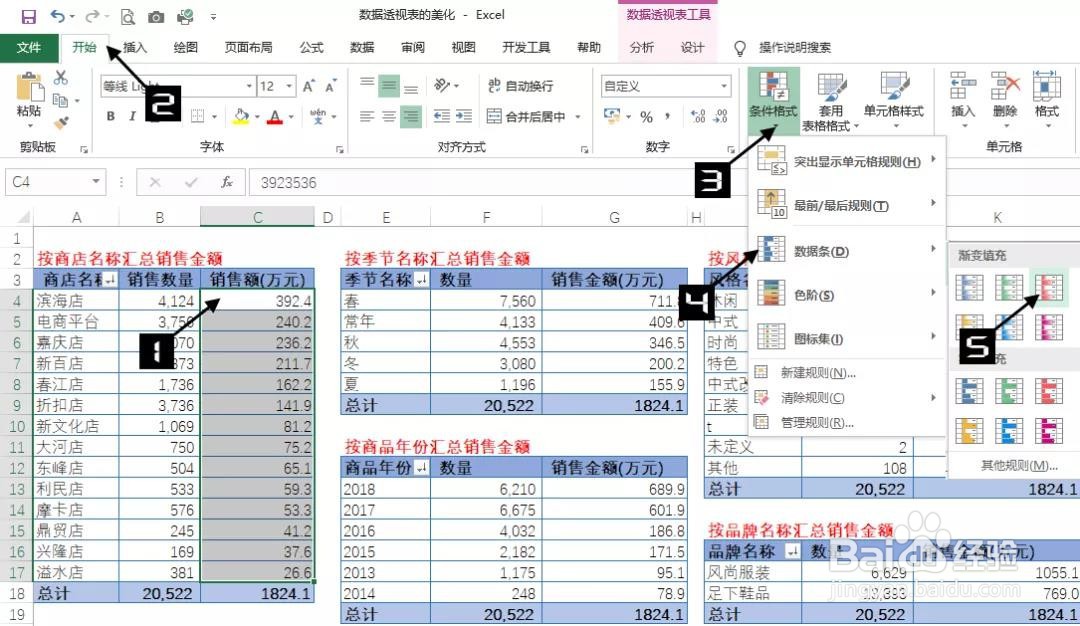Image resolution: width=1080 pixels, height=626 pixels.
Task: Click the decrease font size icon
Action: point(331,86)
